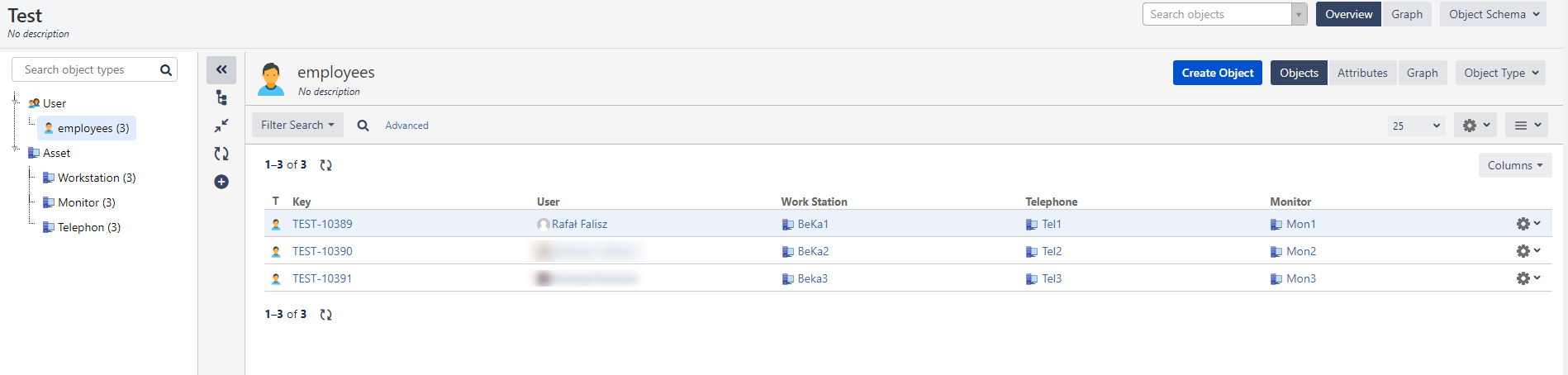Open gear actions for TEST-10389 row
The width and height of the screenshot is (1568, 375).
(x=1528, y=224)
